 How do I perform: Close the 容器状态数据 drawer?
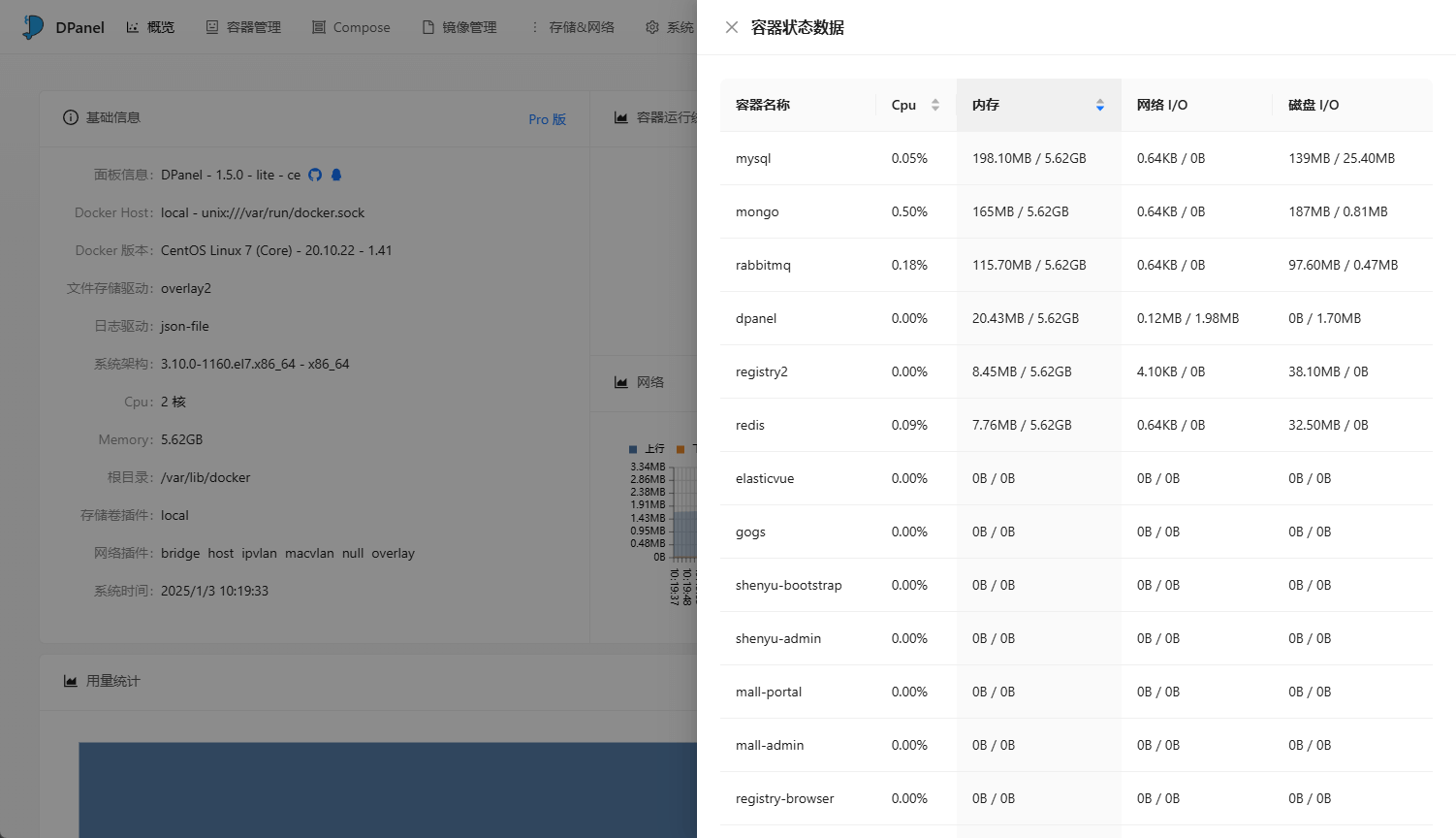coord(732,27)
